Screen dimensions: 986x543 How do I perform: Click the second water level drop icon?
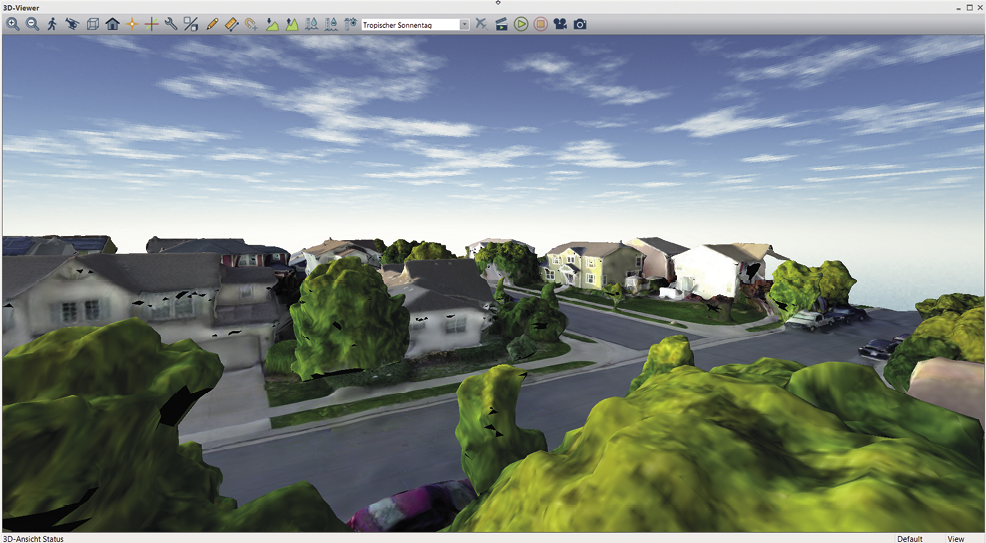331,25
